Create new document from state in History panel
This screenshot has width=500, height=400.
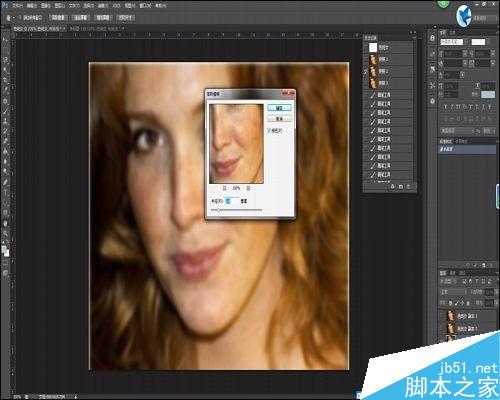[393, 187]
